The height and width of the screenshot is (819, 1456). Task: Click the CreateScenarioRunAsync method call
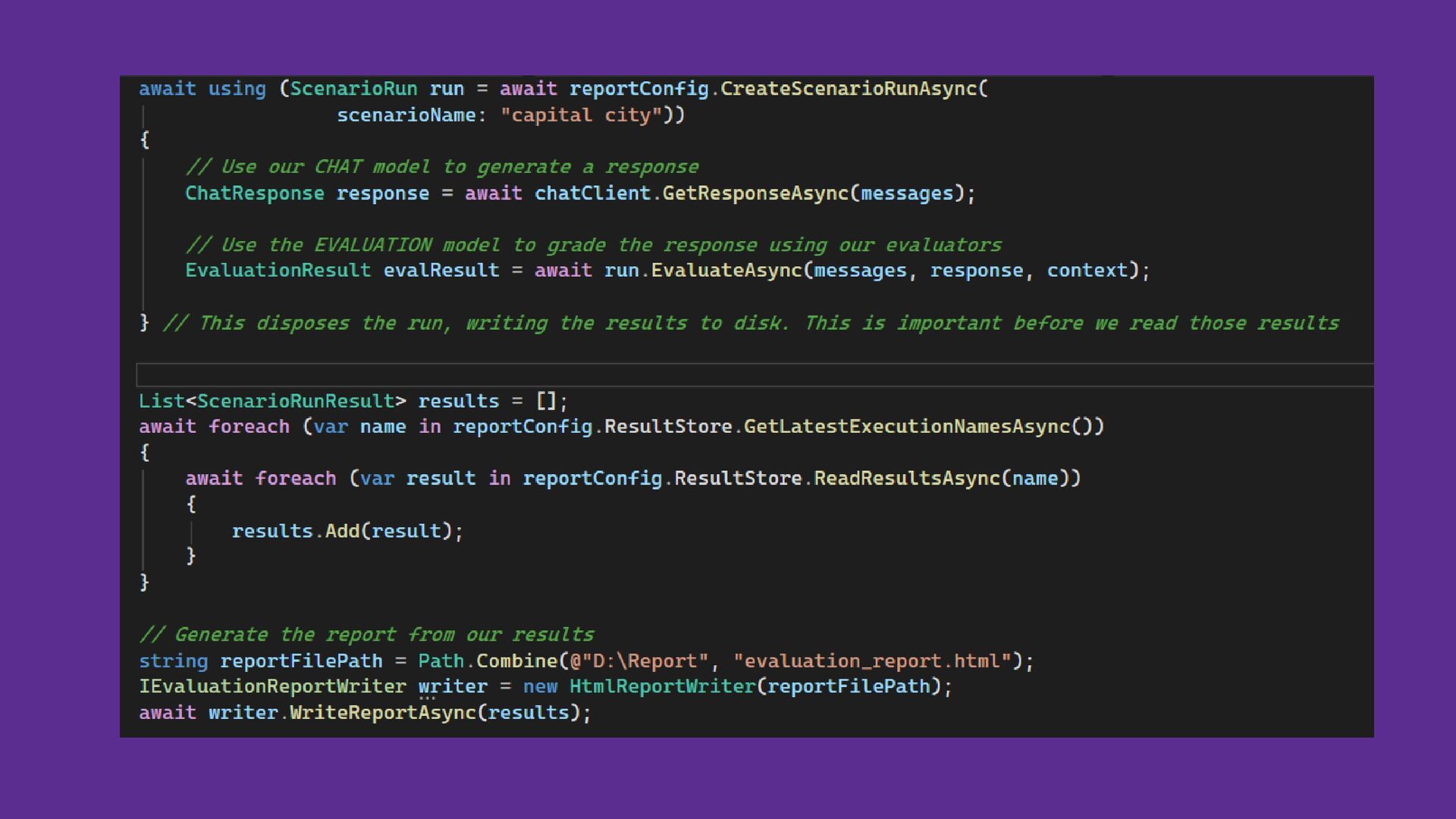(x=848, y=89)
